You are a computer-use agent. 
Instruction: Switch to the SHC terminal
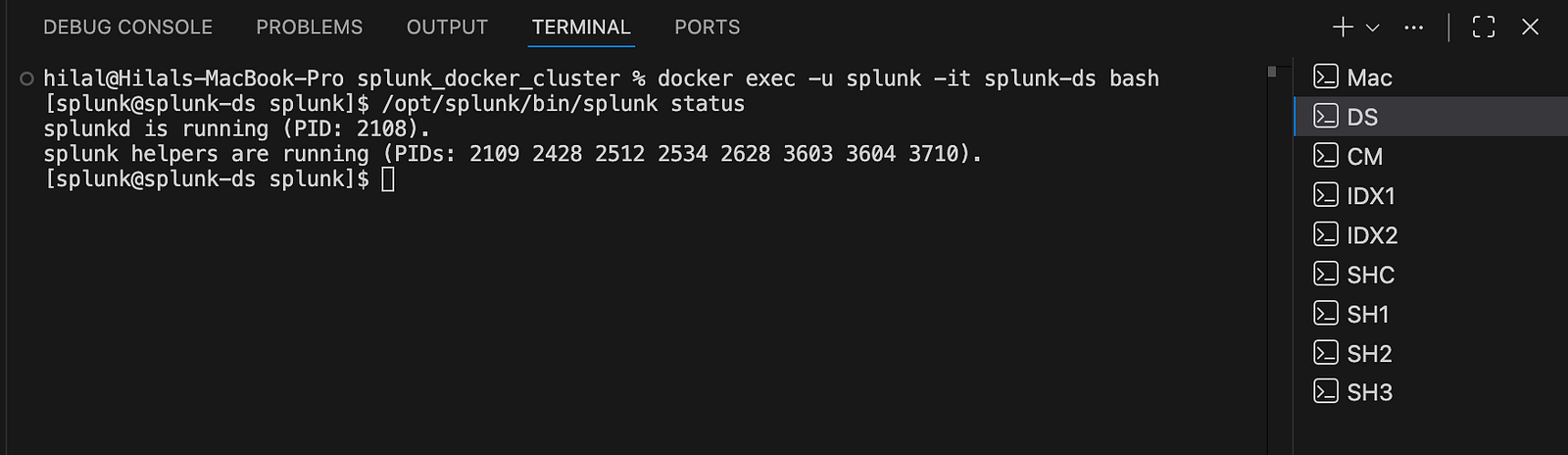click(1370, 275)
